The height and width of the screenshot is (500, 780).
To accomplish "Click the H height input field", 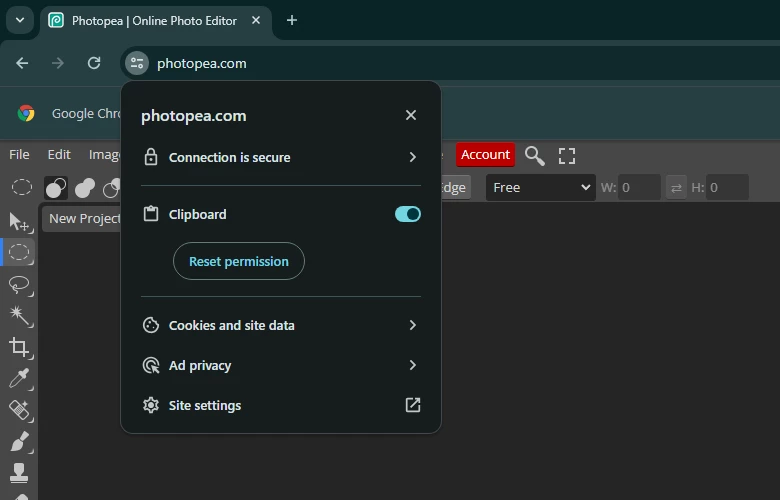I will click(727, 188).
